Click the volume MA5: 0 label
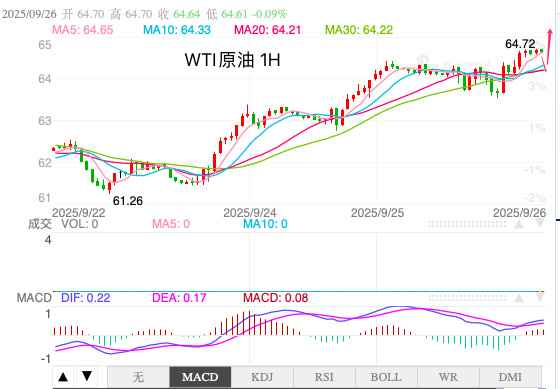Screen dimensions: 560x389 tap(171, 224)
